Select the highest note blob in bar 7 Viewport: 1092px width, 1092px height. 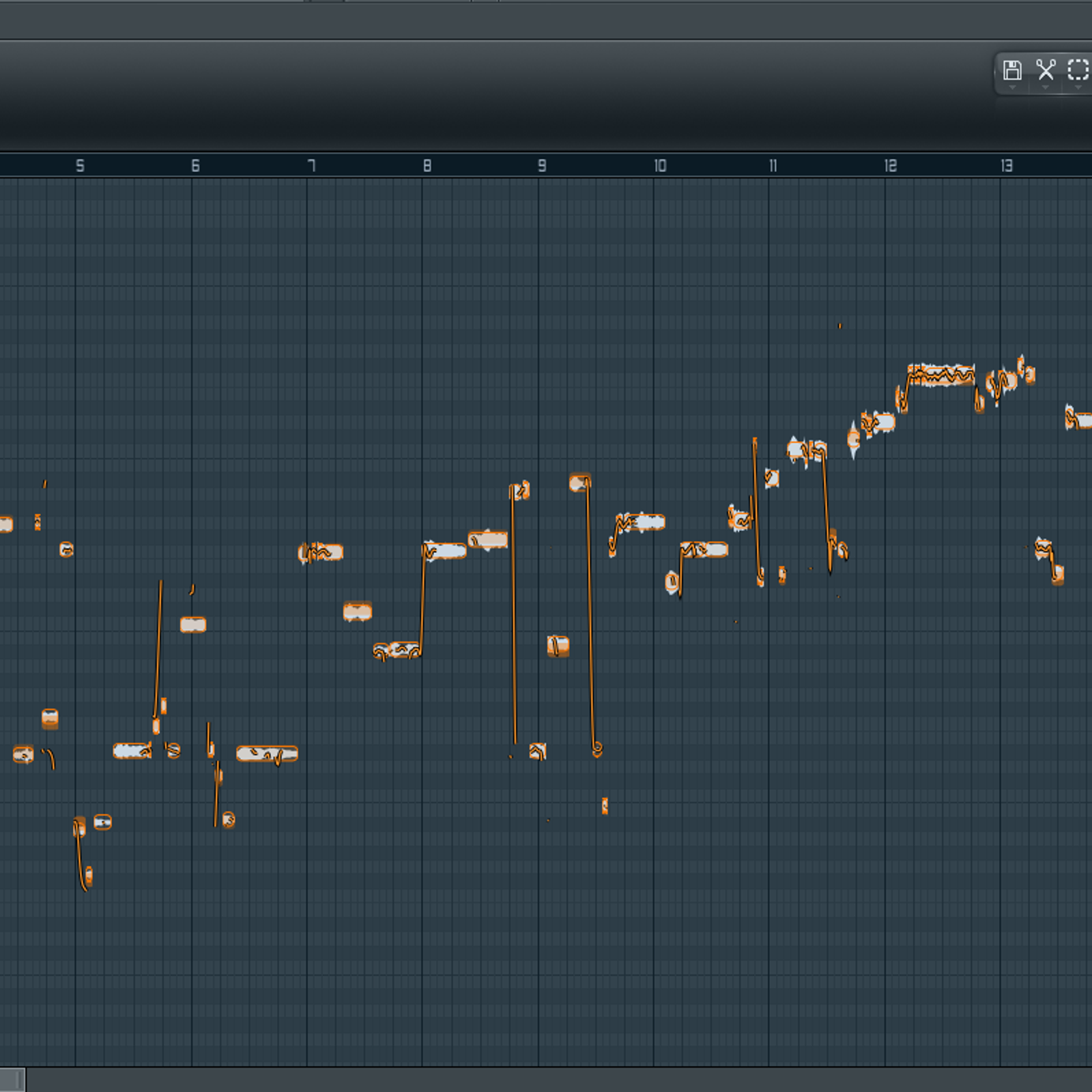[321, 552]
